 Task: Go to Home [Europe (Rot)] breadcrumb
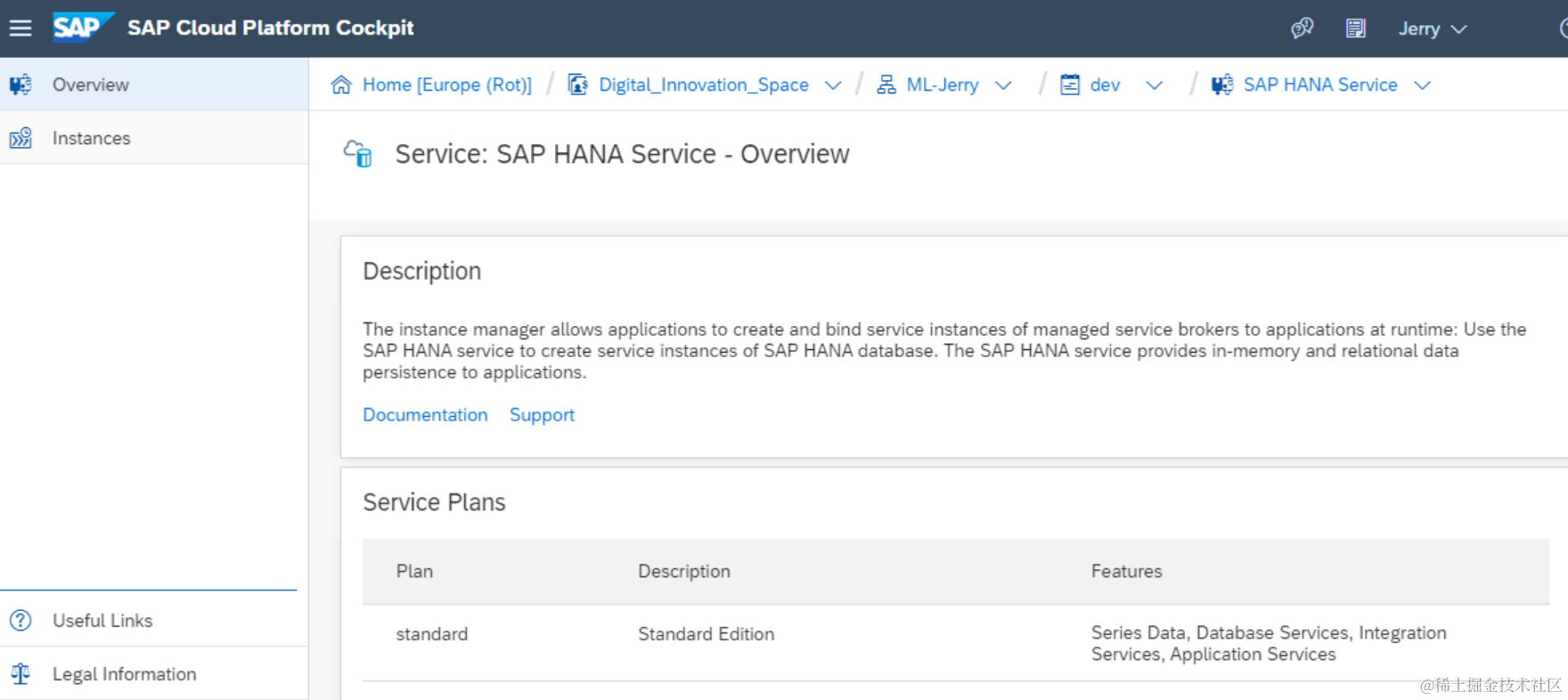446,85
